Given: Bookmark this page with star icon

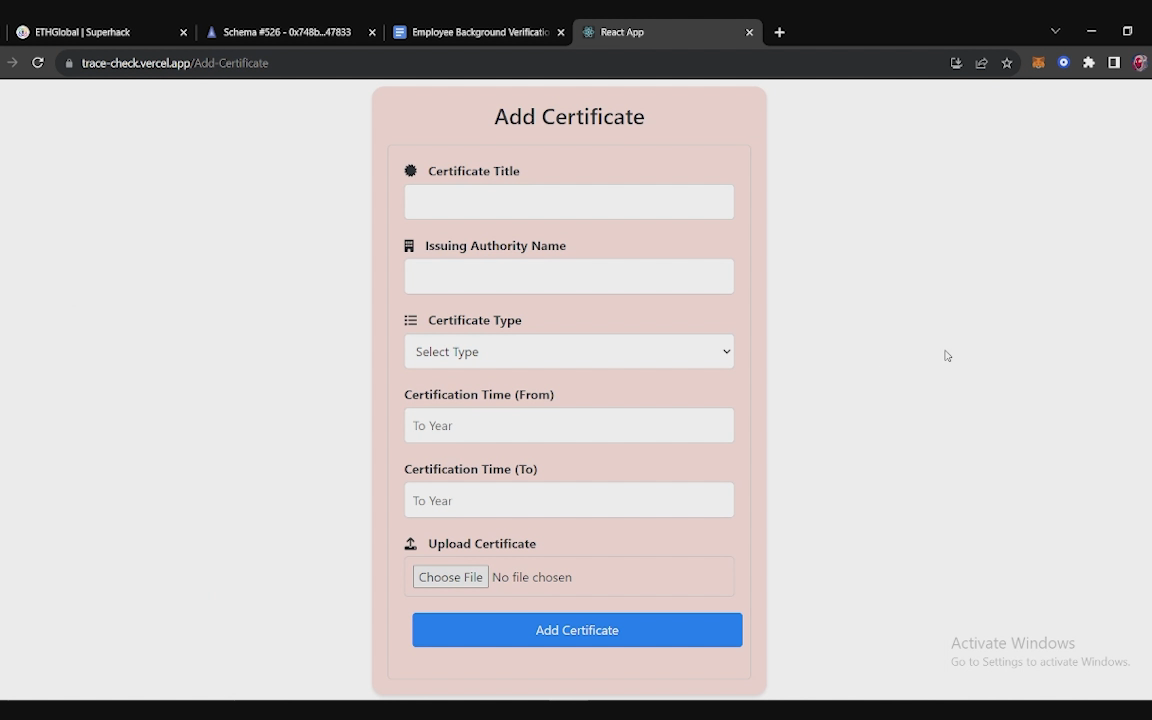Looking at the screenshot, I should (x=1007, y=63).
